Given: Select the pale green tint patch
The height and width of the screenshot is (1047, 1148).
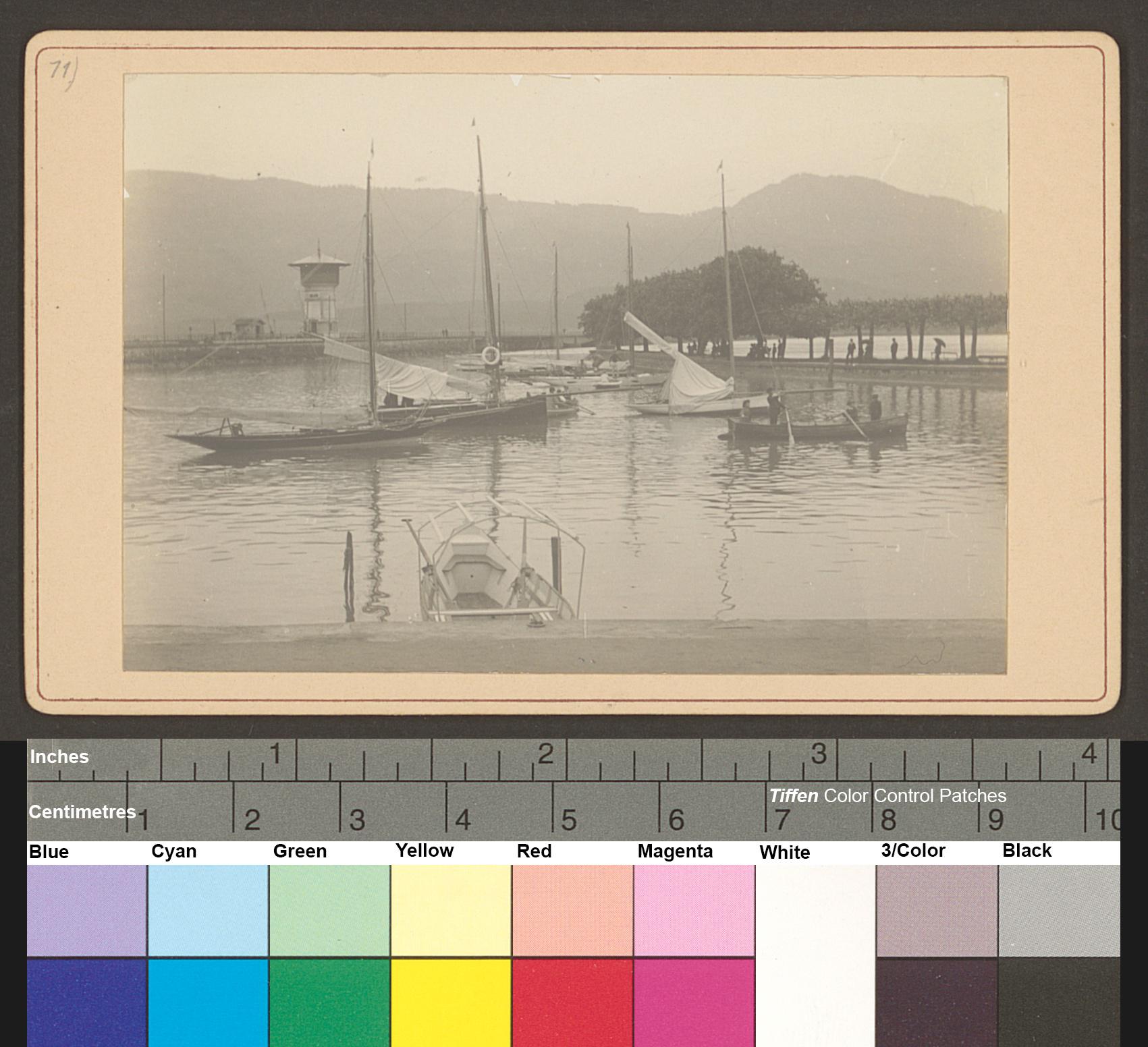Looking at the screenshot, I should [329, 910].
